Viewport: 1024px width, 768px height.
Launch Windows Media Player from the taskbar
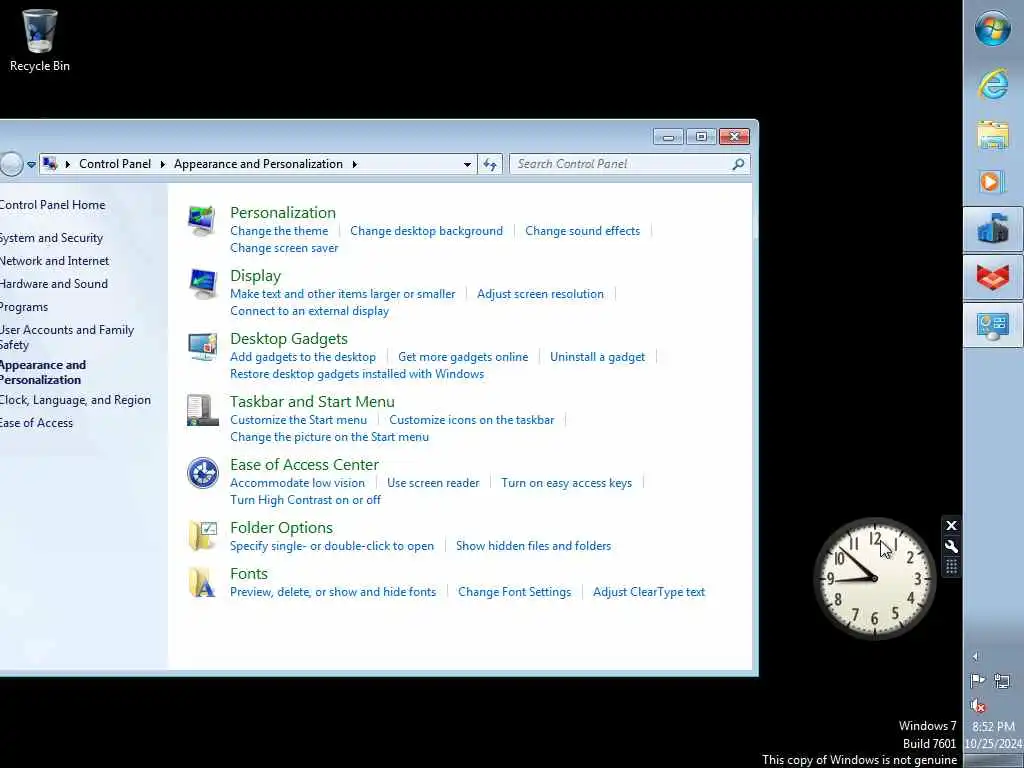(x=993, y=182)
